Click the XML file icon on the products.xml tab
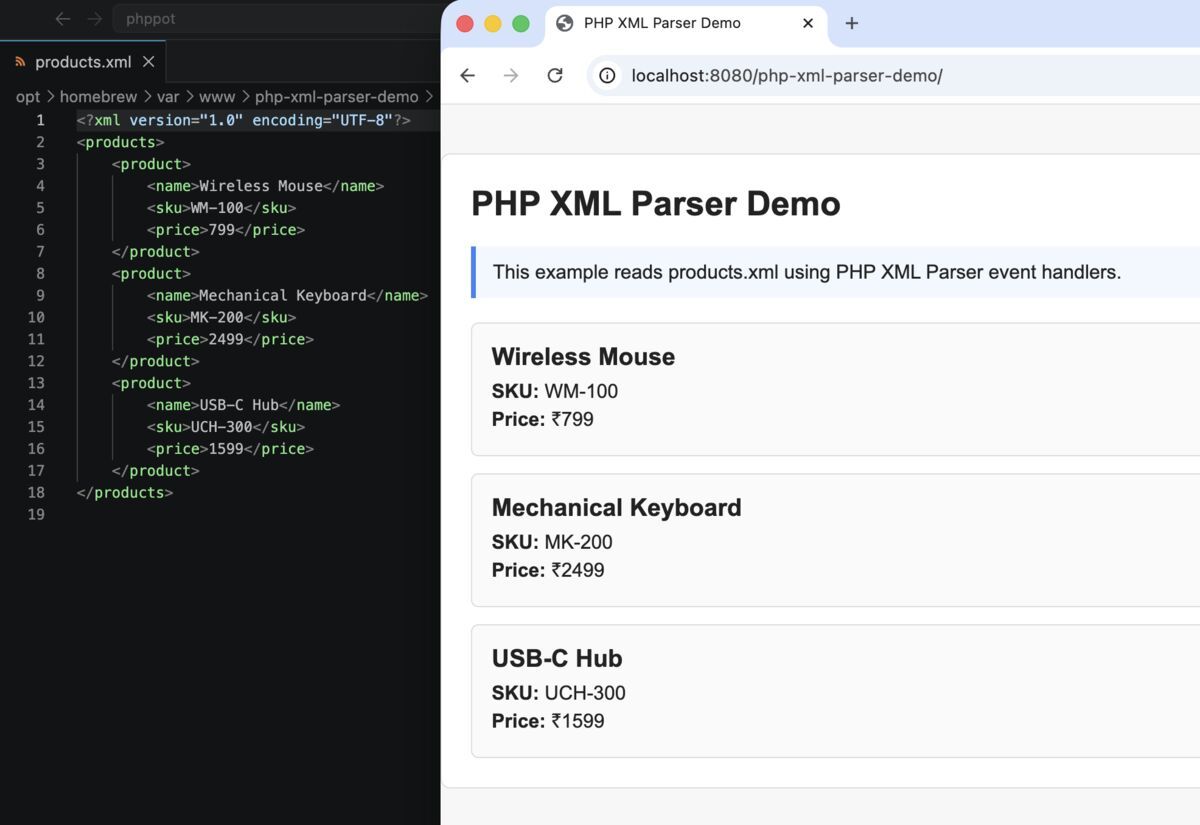The width and height of the screenshot is (1200, 825). [x=20, y=62]
